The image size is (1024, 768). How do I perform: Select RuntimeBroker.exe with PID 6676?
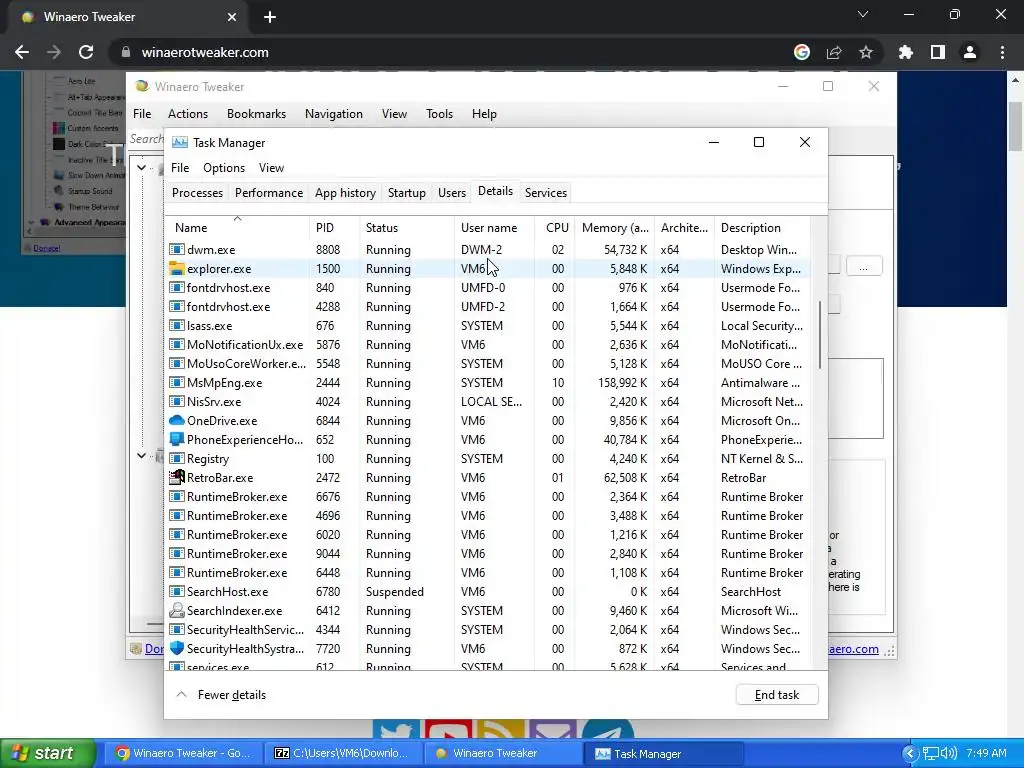488,497
